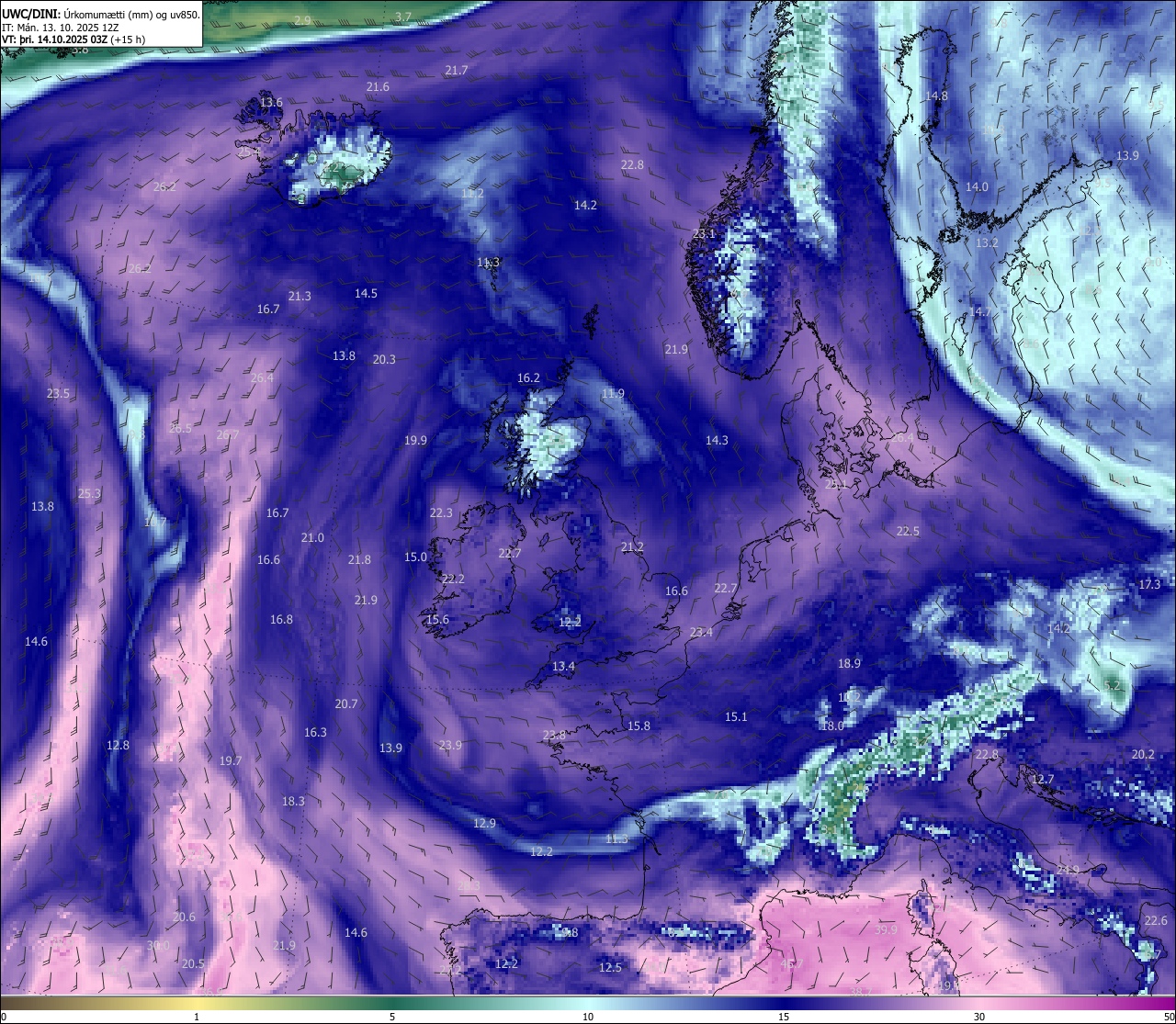
Task: Click the value 19.7 on the map
Action: pos(231,760)
